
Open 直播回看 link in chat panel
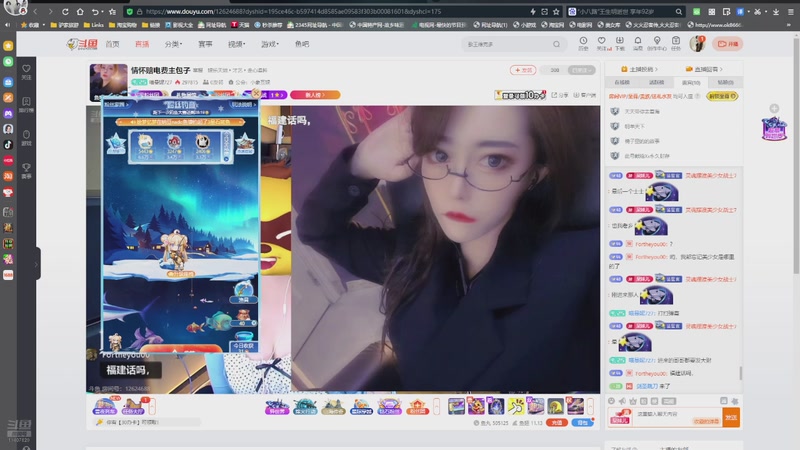coord(705,69)
